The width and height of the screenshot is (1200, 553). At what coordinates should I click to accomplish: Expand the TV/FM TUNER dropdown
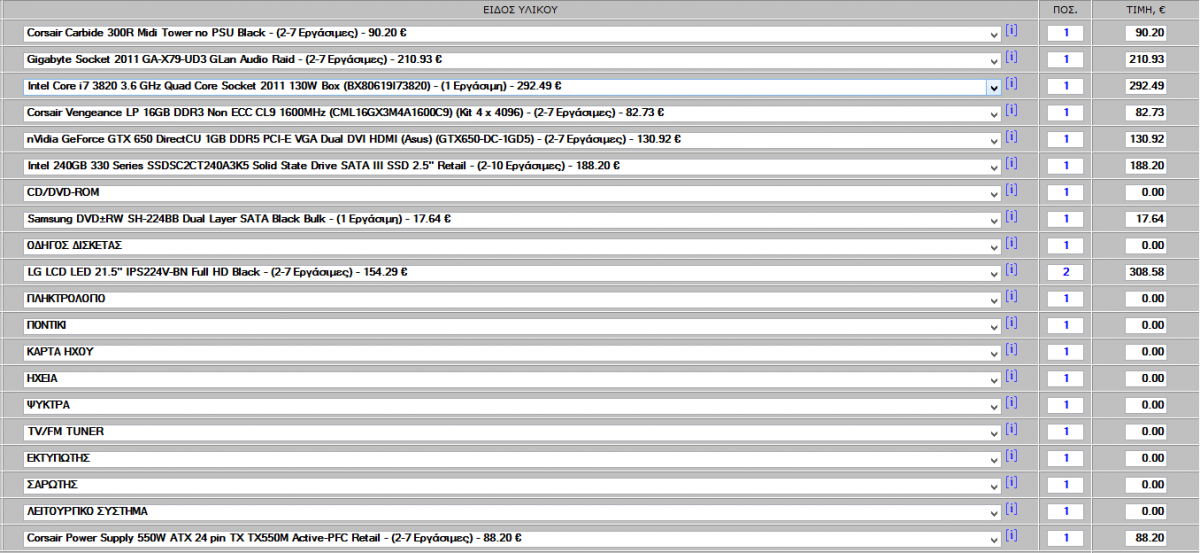(x=512, y=432)
